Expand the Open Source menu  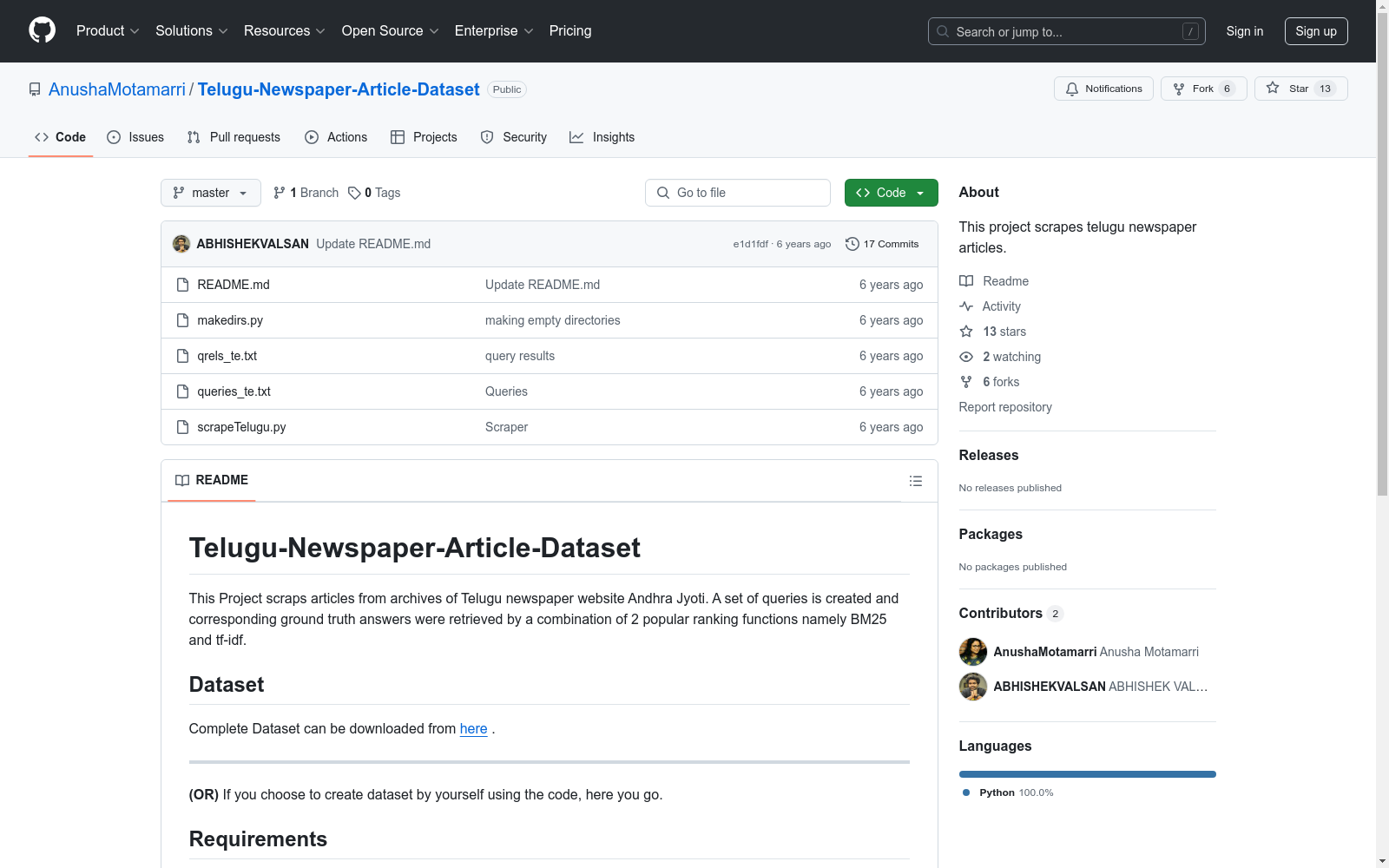coord(391,30)
